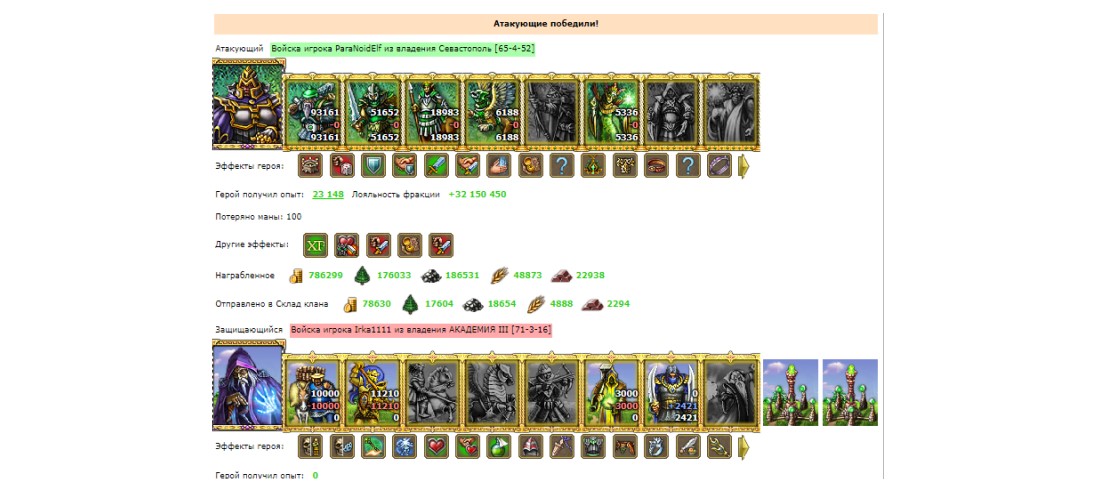The image size is (1096, 492).
Task: Select defender unit showing 11210 losses
Action: (x=373, y=393)
